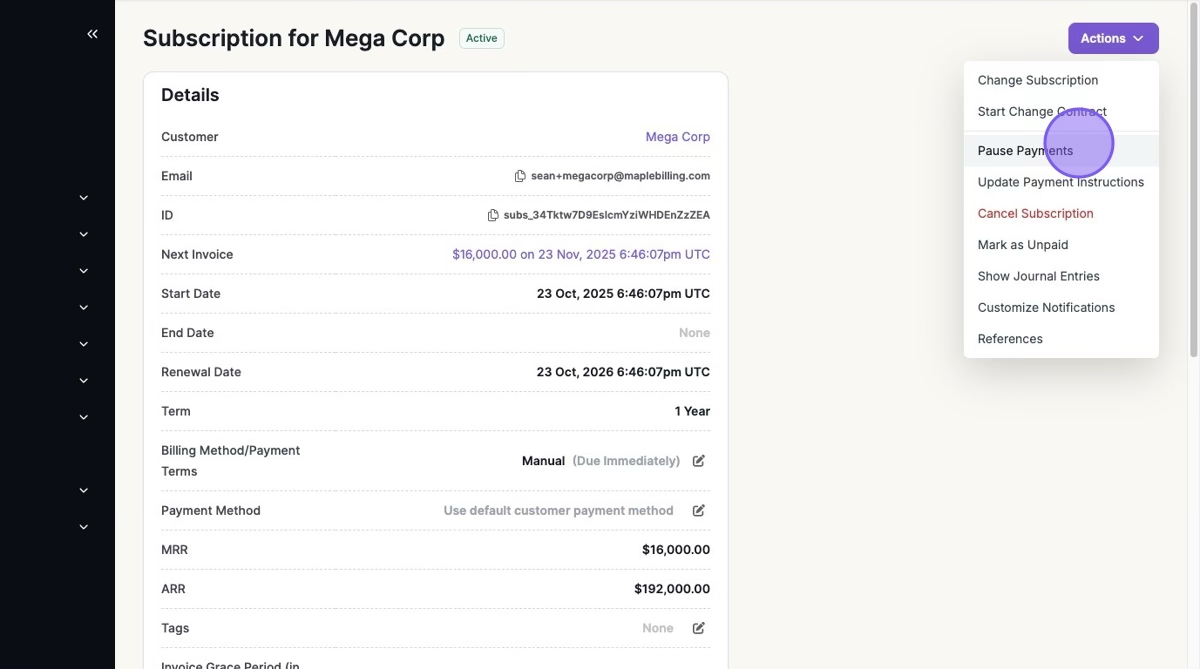Copy the subscription ID icon
Screen dimensions: 1200x669
(x=493, y=215)
